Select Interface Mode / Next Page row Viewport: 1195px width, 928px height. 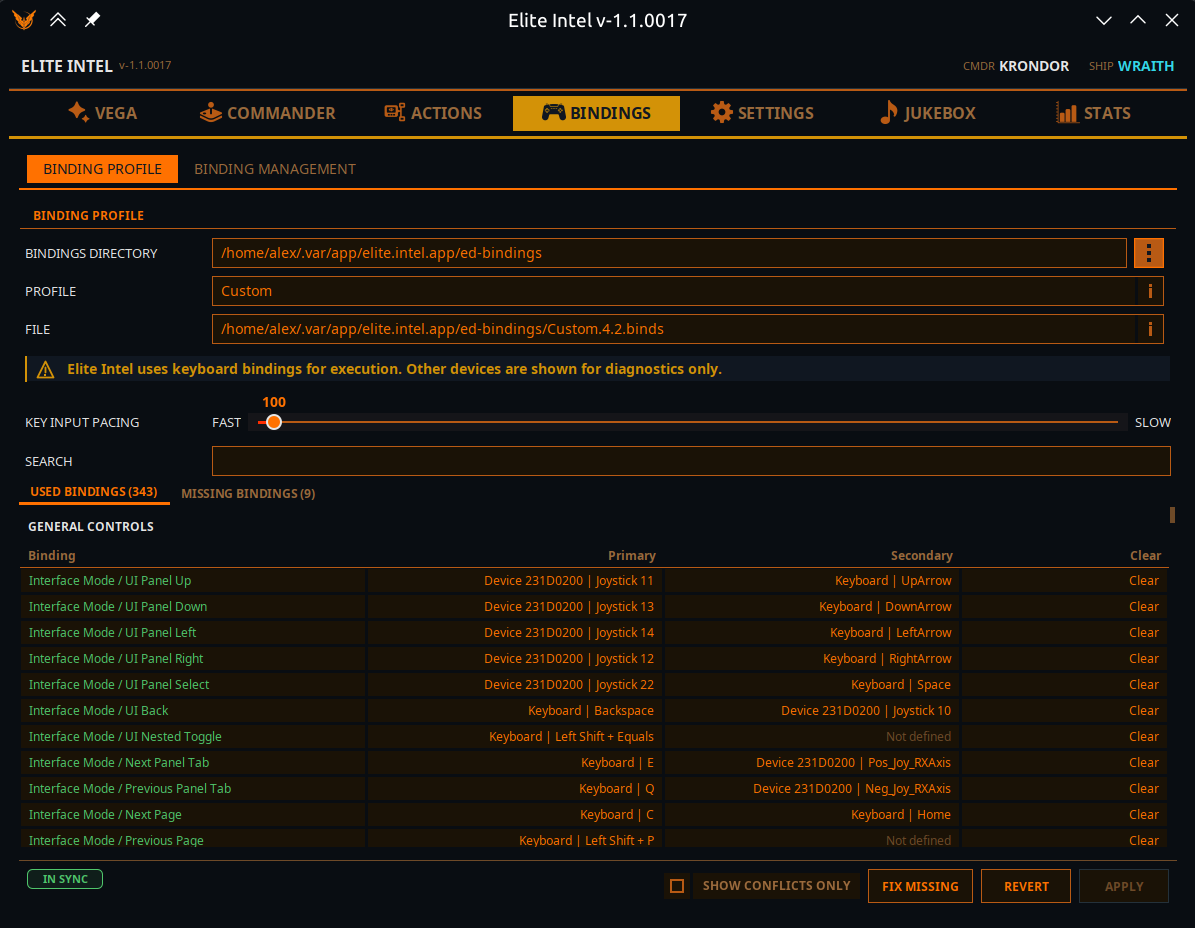[x=594, y=814]
